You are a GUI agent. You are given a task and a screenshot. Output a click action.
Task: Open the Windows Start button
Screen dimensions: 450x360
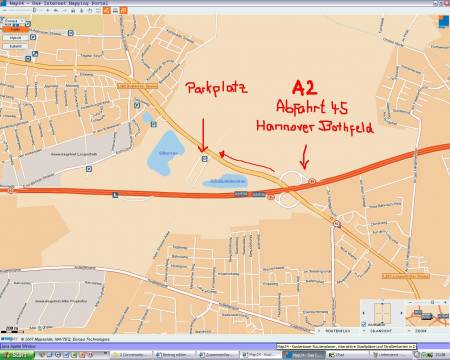pyautogui.click(x=17, y=355)
